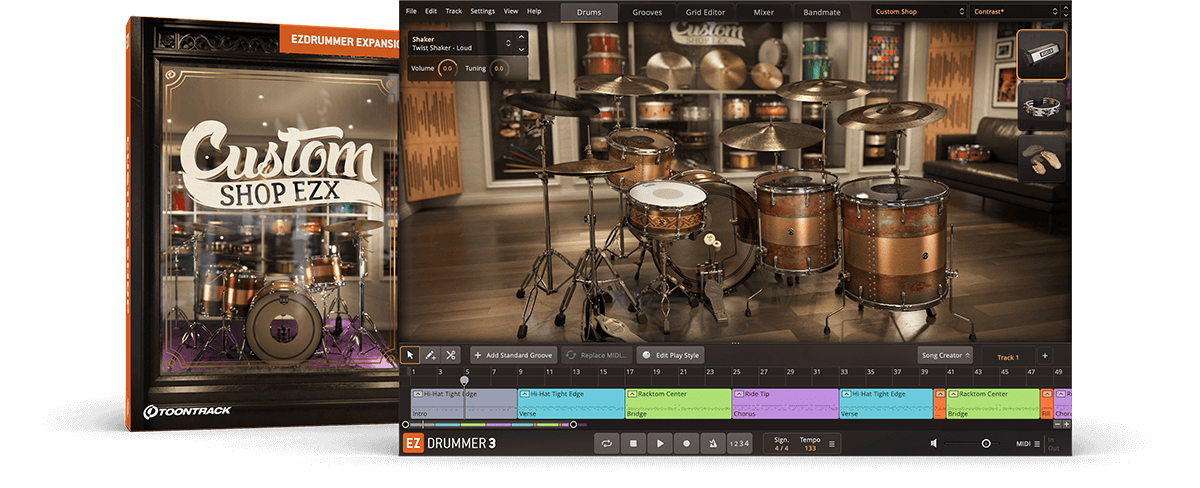Click the Add Standard Groove button
This screenshot has height=488, width=1200.
(x=512, y=355)
